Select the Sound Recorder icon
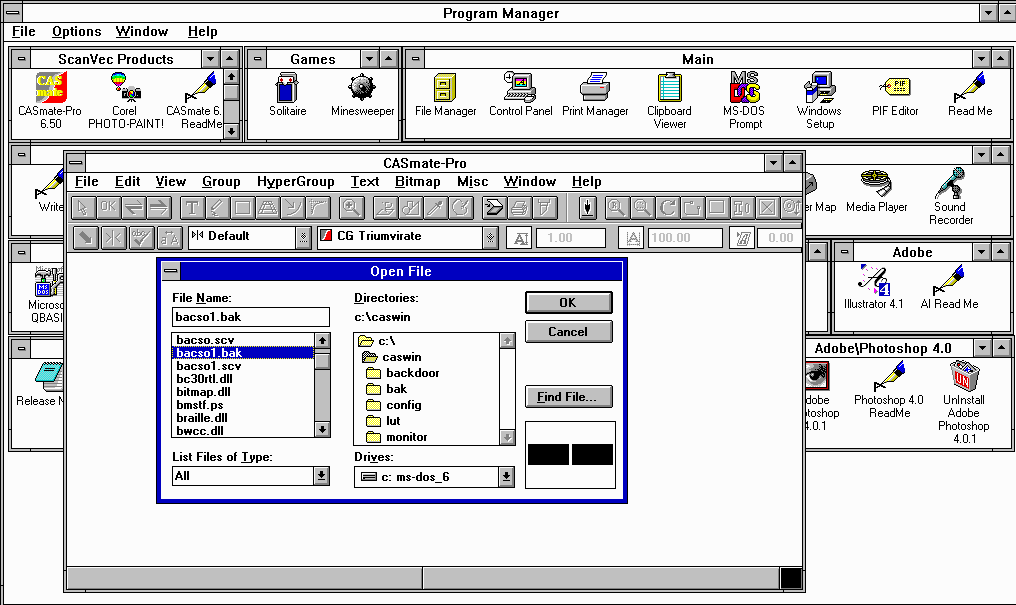The height and width of the screenshot is (605, 1016). tap(951, 196)
